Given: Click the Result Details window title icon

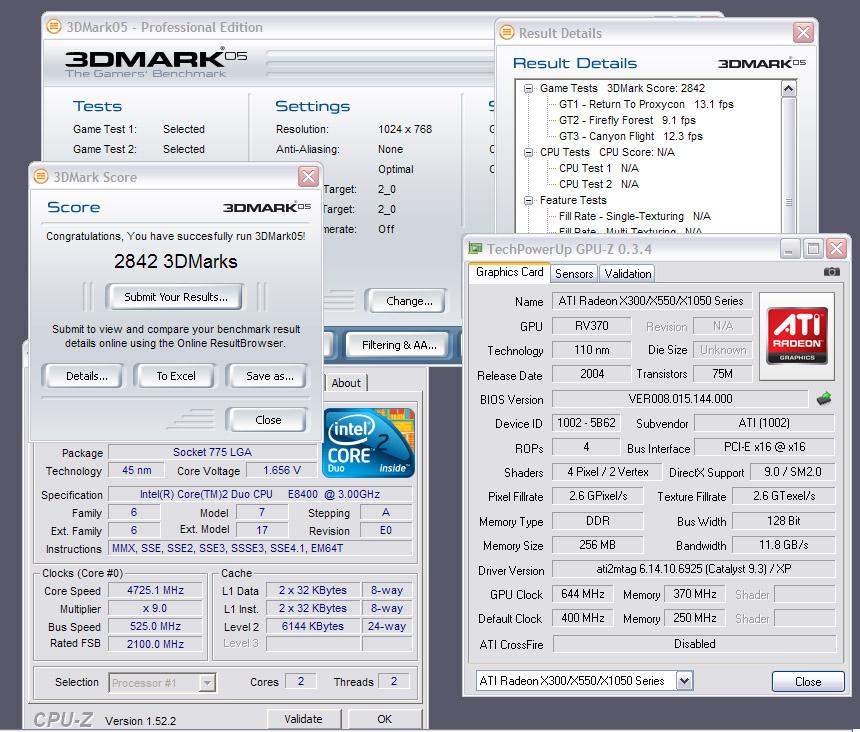Looking at the screenshot, I should pyautogui.click(x=507, y=33).
